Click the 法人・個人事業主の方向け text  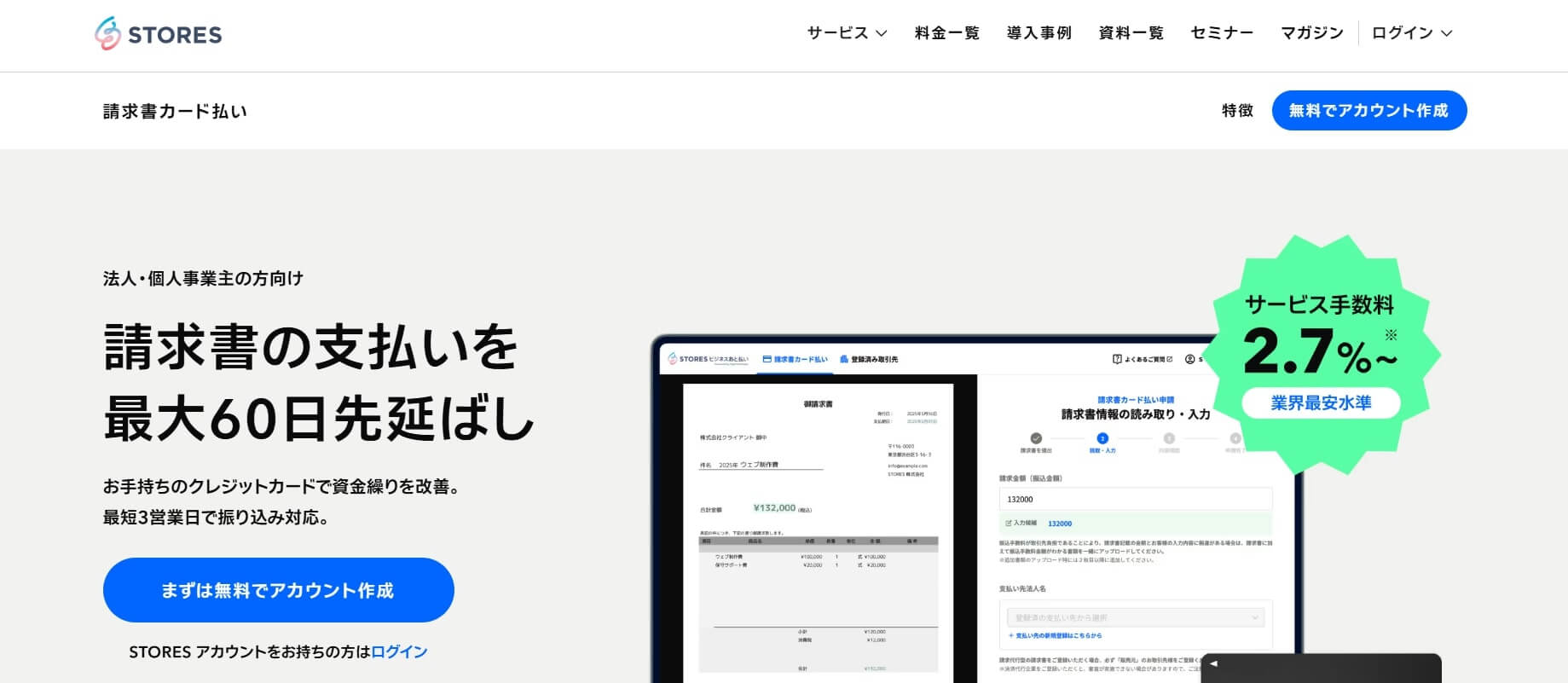tap(203, 279)
